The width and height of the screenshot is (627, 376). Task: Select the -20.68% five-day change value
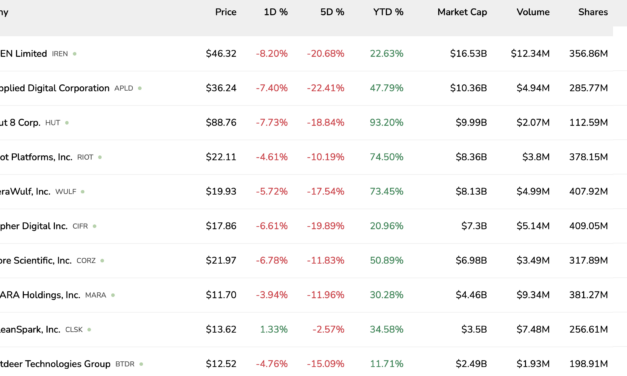tap(325, 54)
